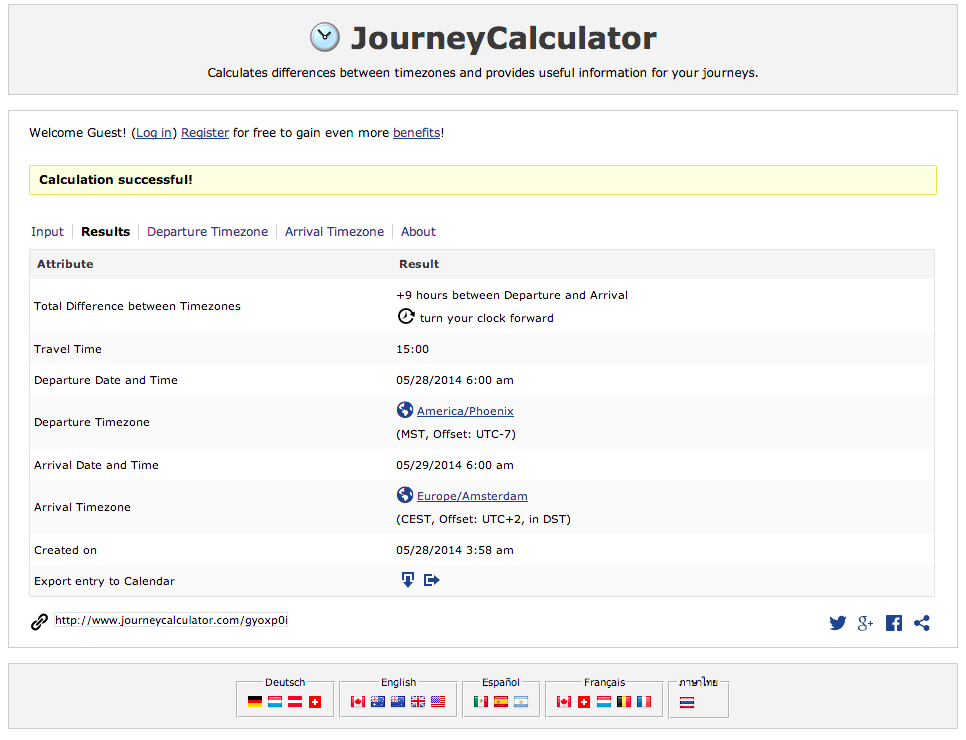
Task: Select Spanish flag under Español
Action: coord(501,702)
